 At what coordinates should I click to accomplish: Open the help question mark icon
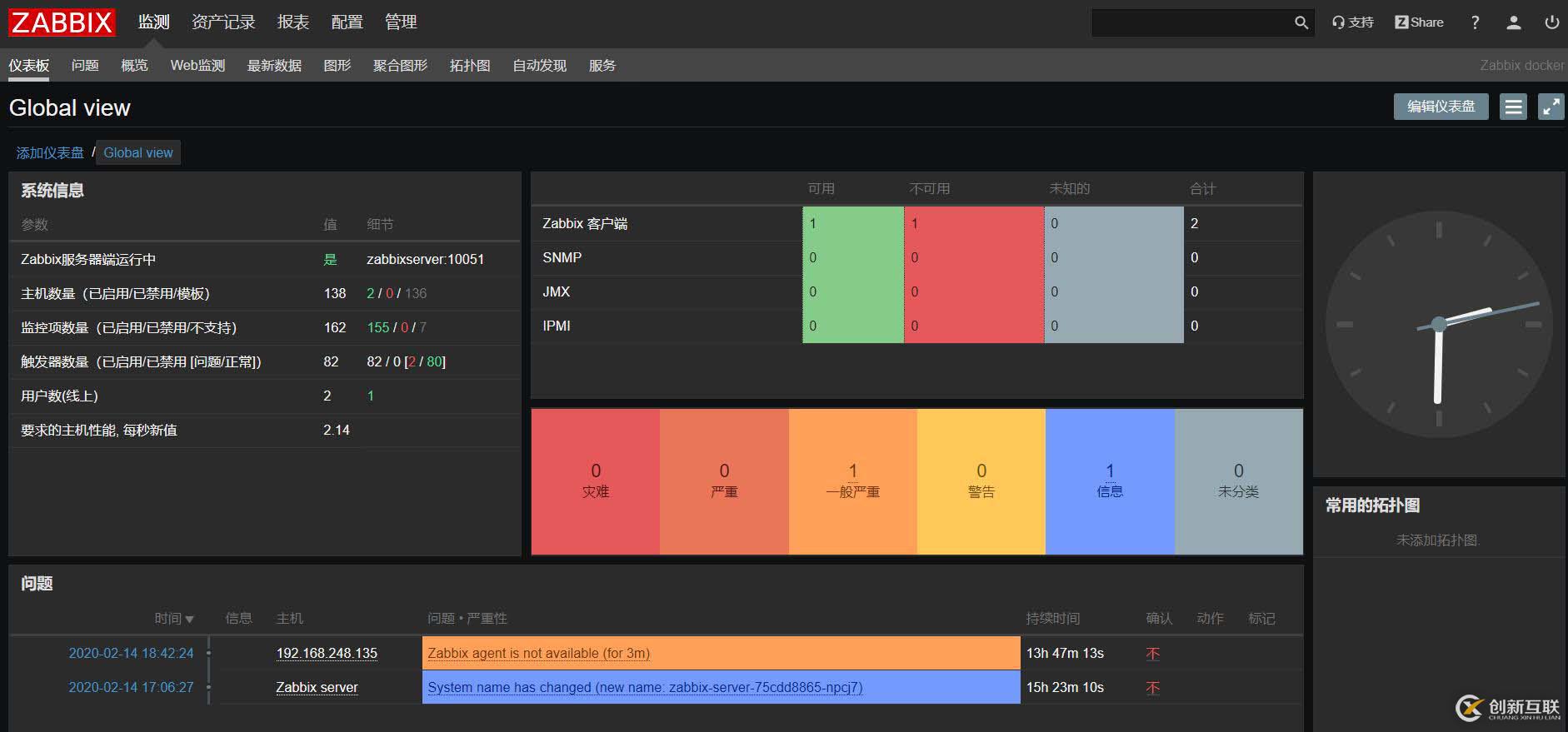pos(1475,22)
